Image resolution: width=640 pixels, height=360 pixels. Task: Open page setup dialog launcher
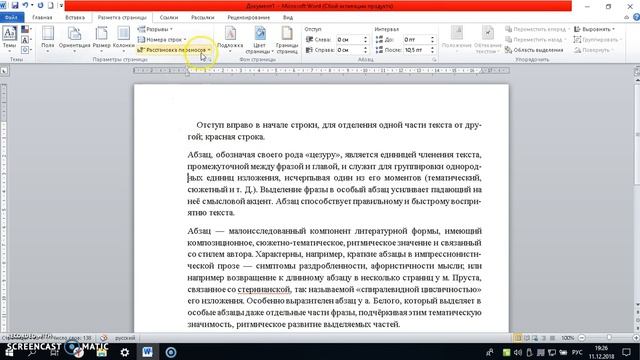[x=210, y=60]
